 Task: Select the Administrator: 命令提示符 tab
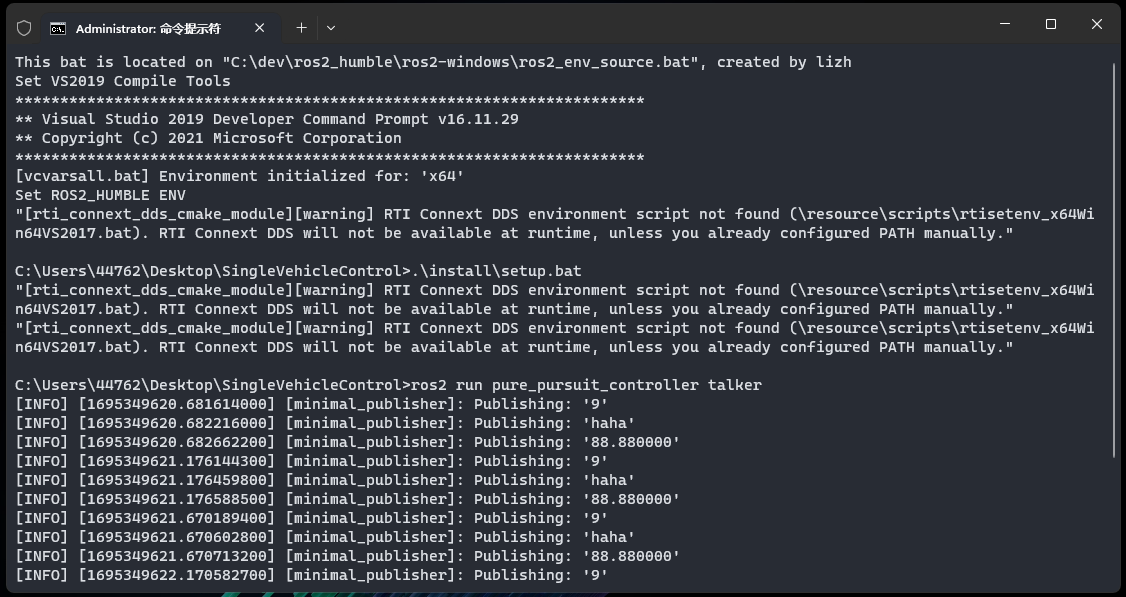[148, 28]
